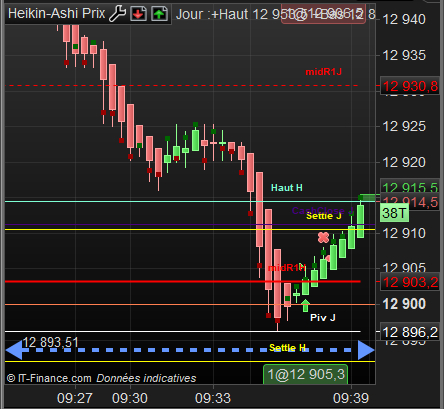The width and height of the screenshot is (444, 409).
Task: Click the 12 920 price axis label
Action: tap(404, 162)
